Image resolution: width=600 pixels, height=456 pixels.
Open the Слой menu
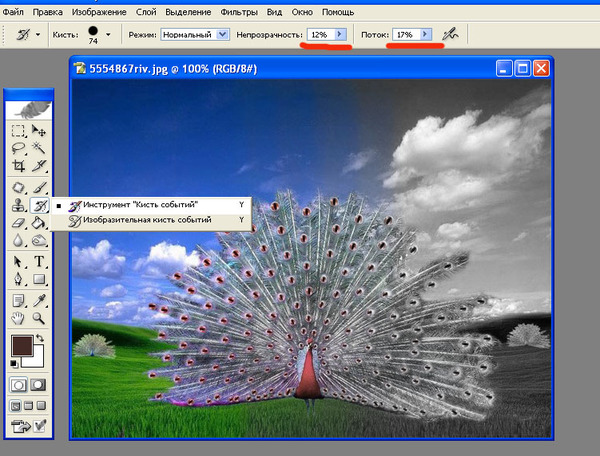click(x=146, y=12)
